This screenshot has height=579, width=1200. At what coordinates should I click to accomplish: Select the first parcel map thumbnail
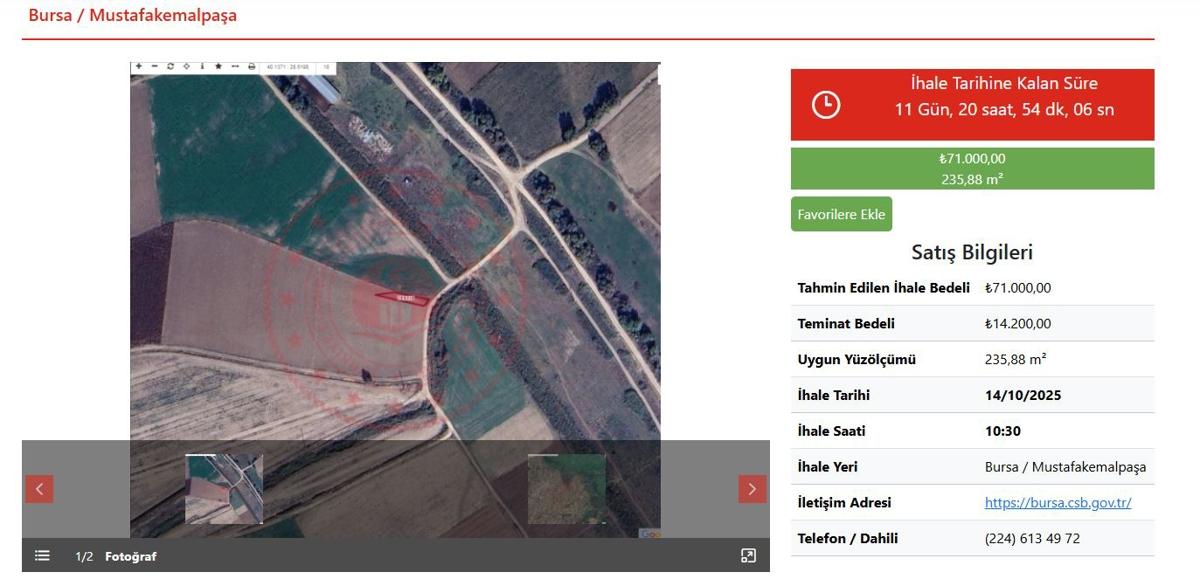(x=224, y=489)
